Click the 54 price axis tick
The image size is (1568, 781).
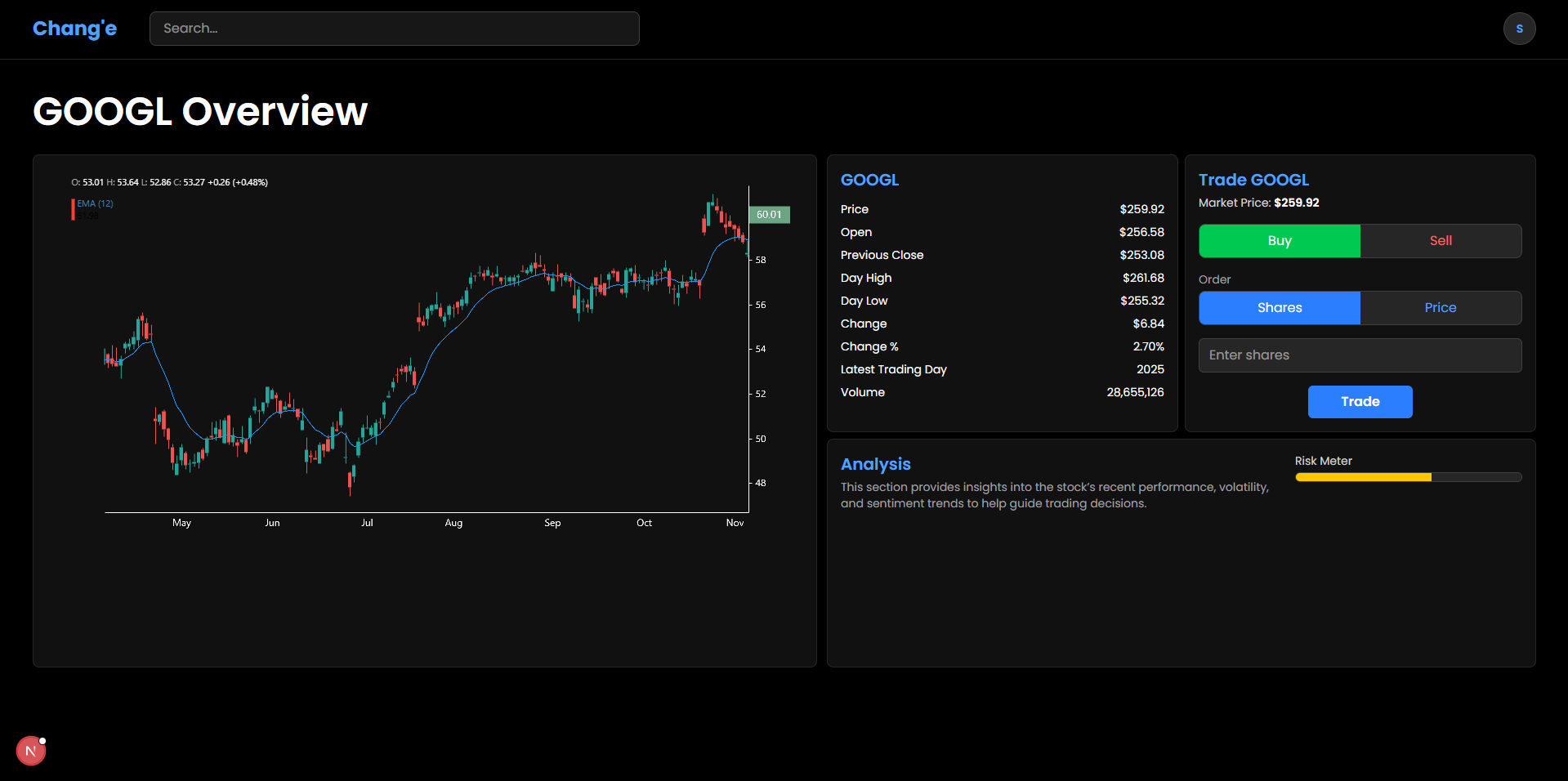point(761,349)
